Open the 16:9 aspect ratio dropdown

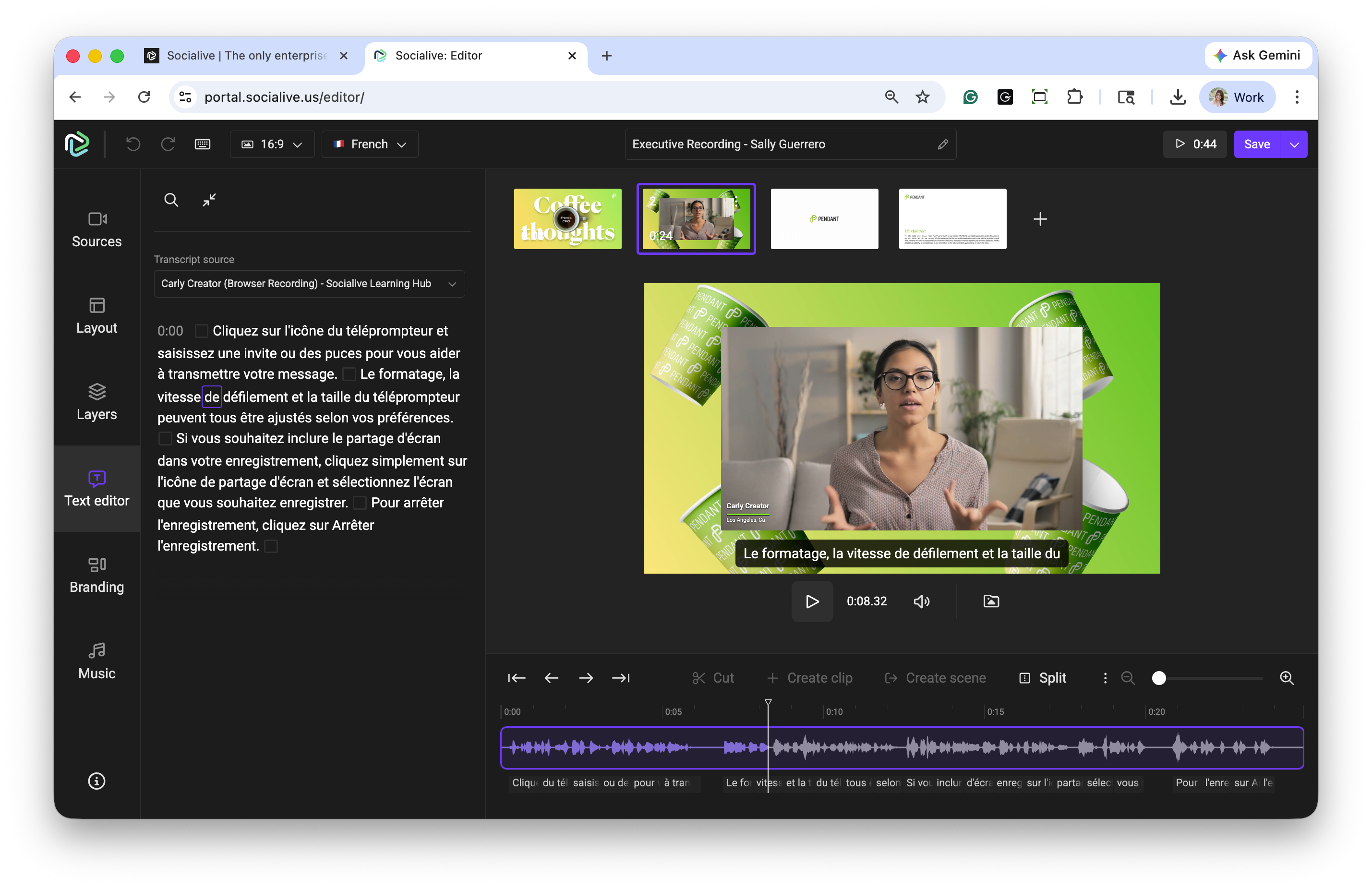pyautogui.click(x=272, y=144)
